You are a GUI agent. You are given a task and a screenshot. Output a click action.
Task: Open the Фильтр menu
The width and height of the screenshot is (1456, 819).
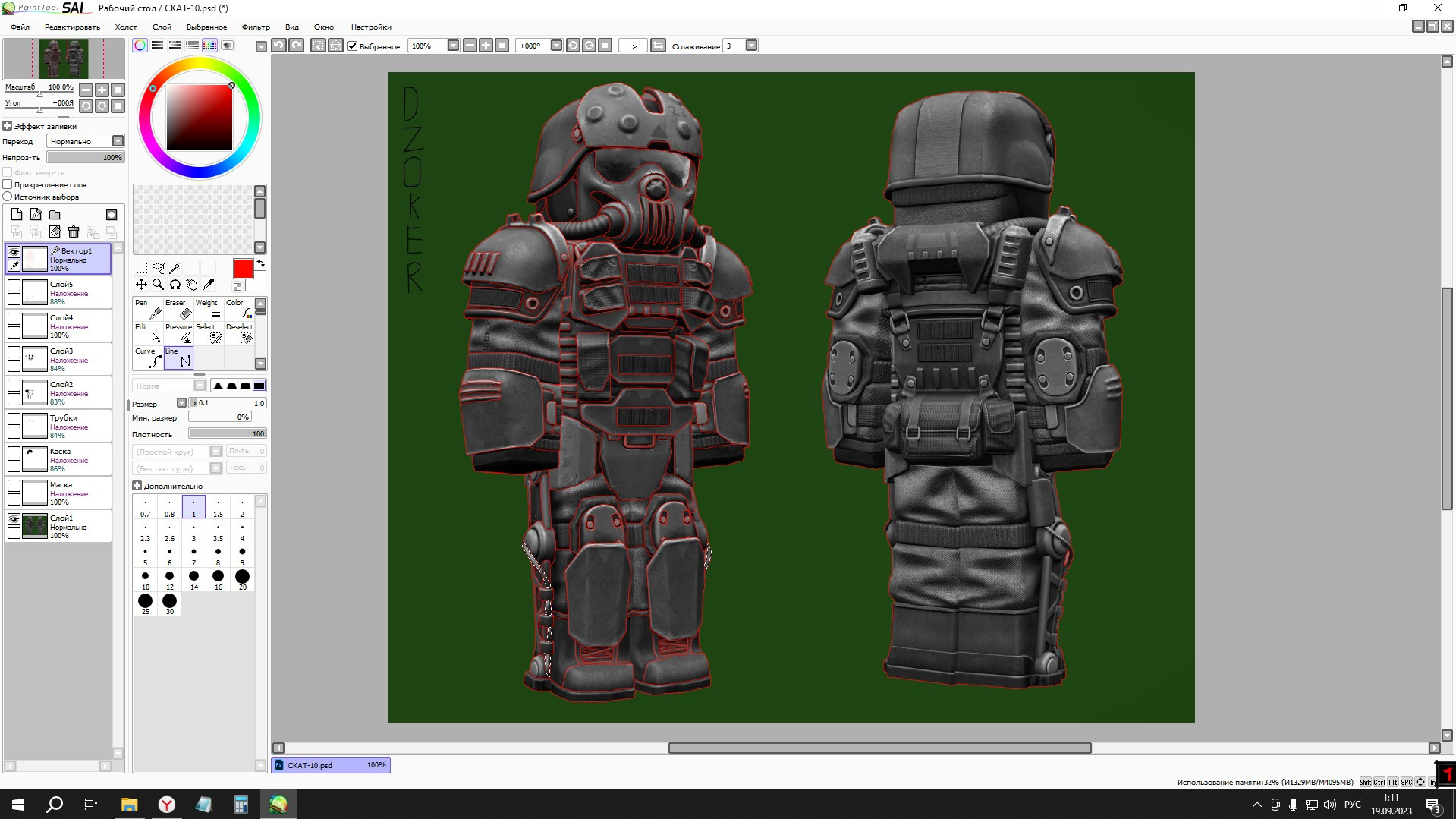(256, 27)
